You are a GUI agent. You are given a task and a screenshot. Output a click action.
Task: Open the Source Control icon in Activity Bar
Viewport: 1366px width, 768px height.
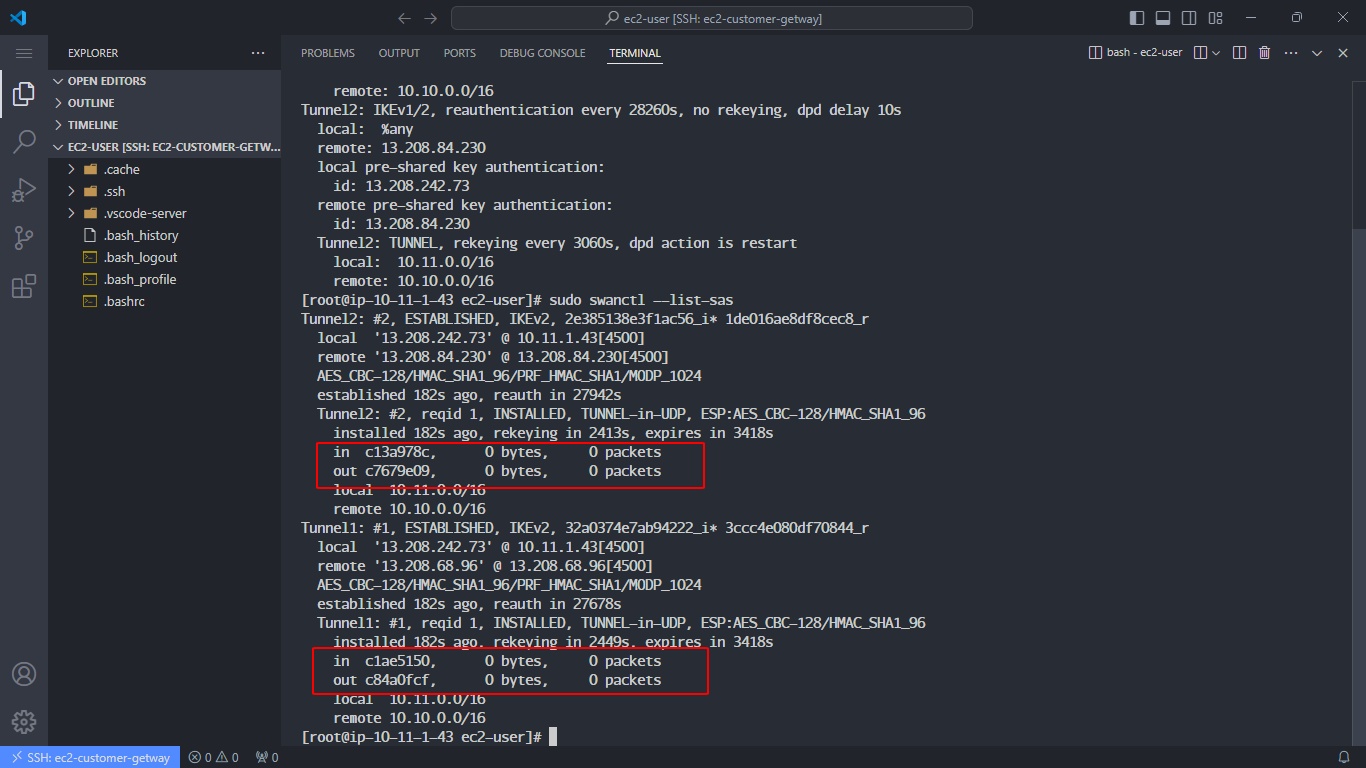pos(24,237)
